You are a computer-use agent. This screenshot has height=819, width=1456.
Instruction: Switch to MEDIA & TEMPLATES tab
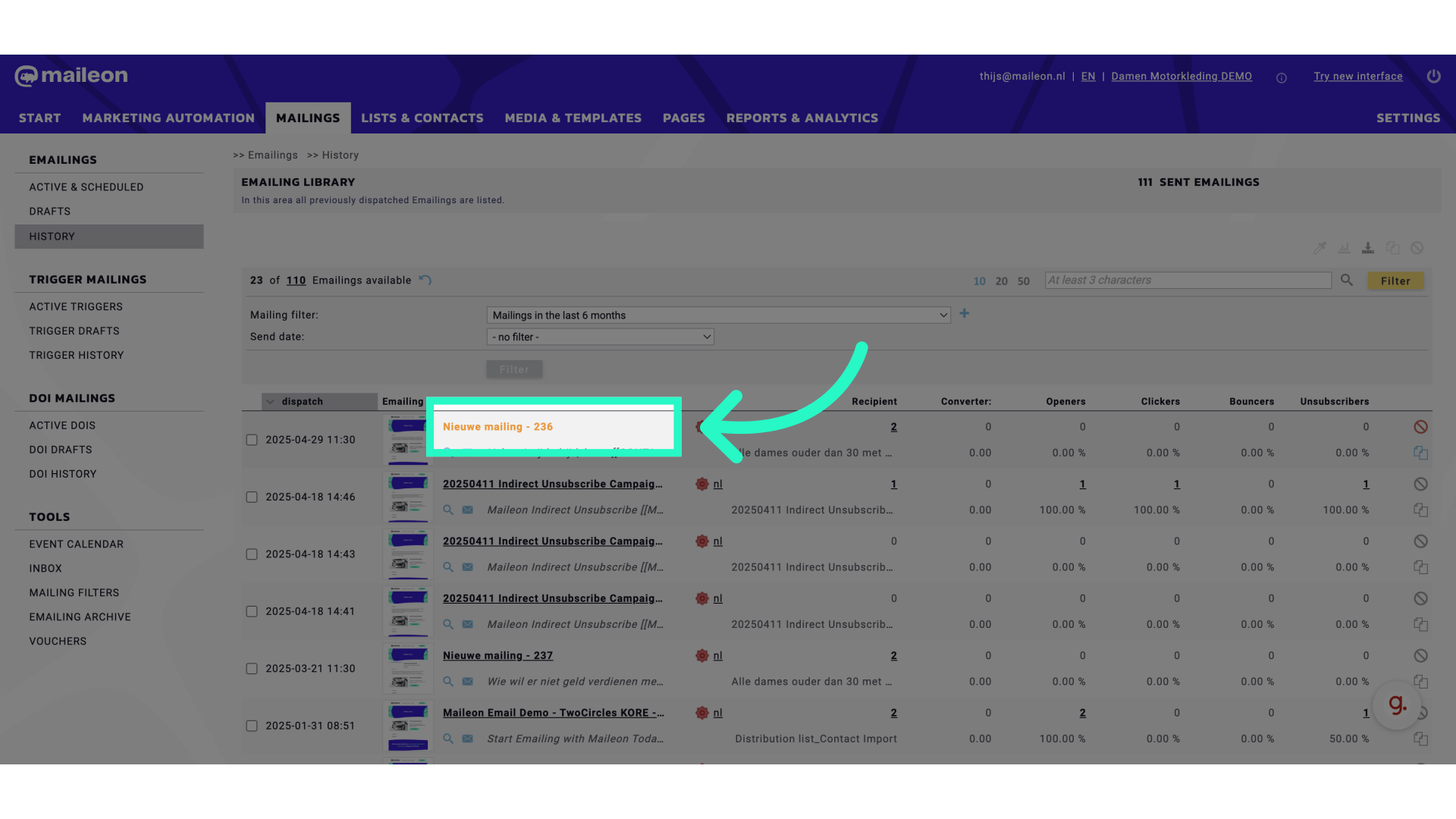pyautogui.click(x=573, y=118)
